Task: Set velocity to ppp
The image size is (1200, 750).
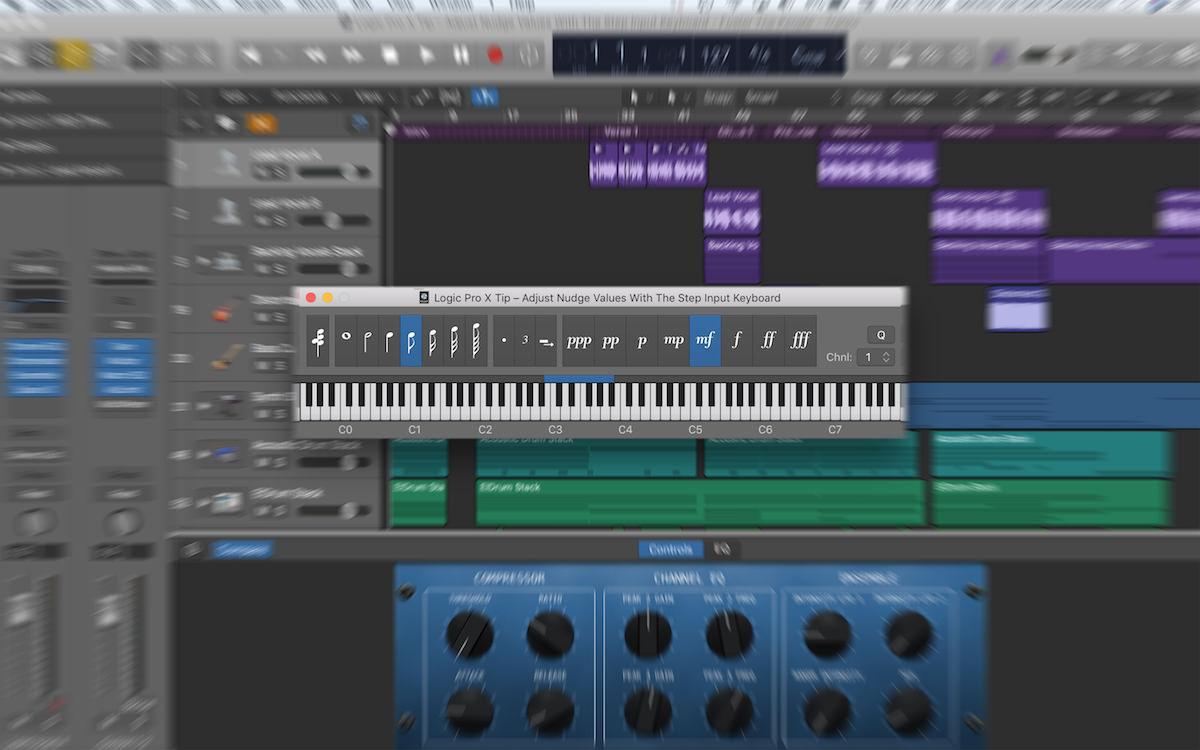Action: [578, 341]
